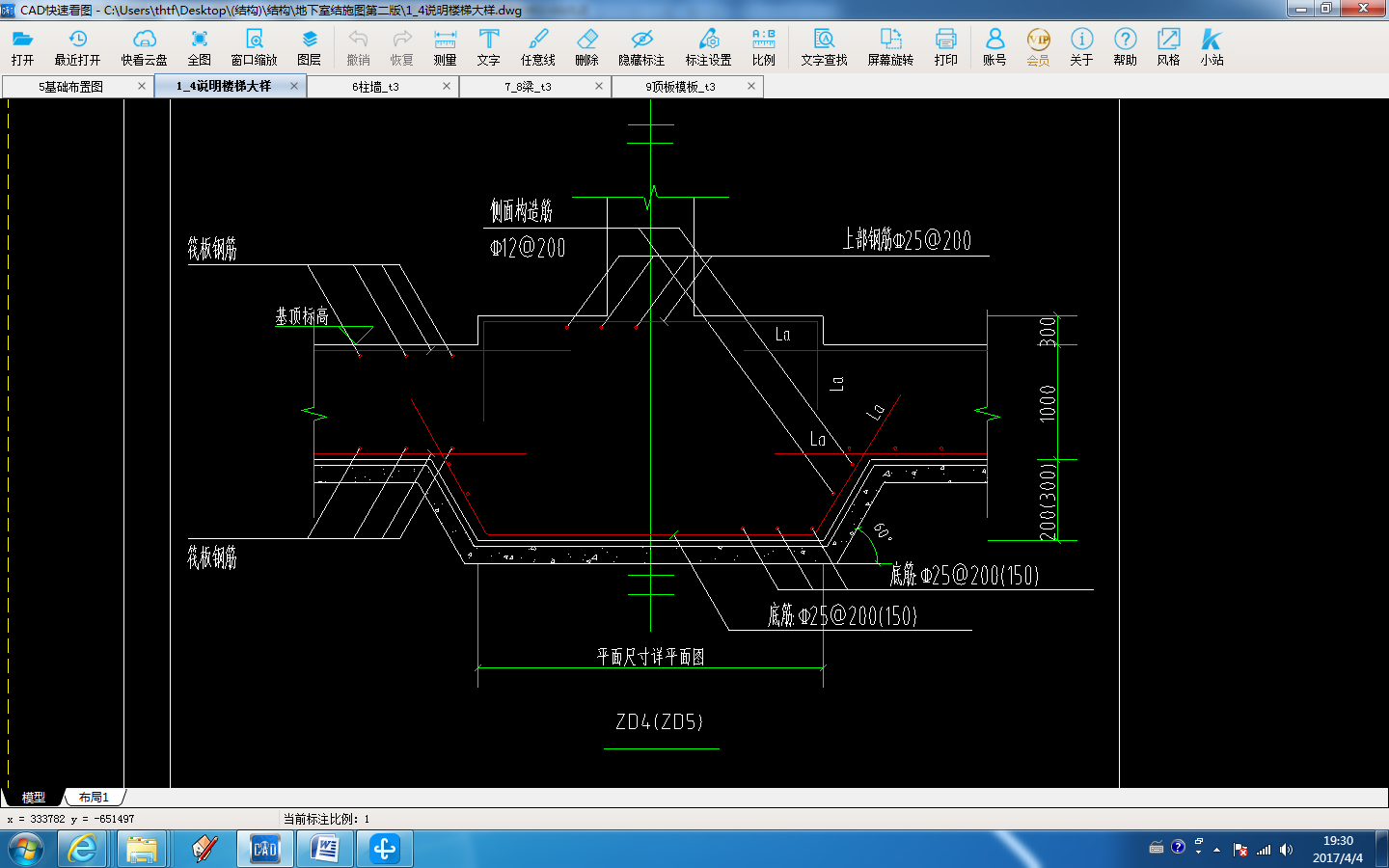
Task: Launch Internet Explorer from taskbar
Action: [x=83, y=849]
